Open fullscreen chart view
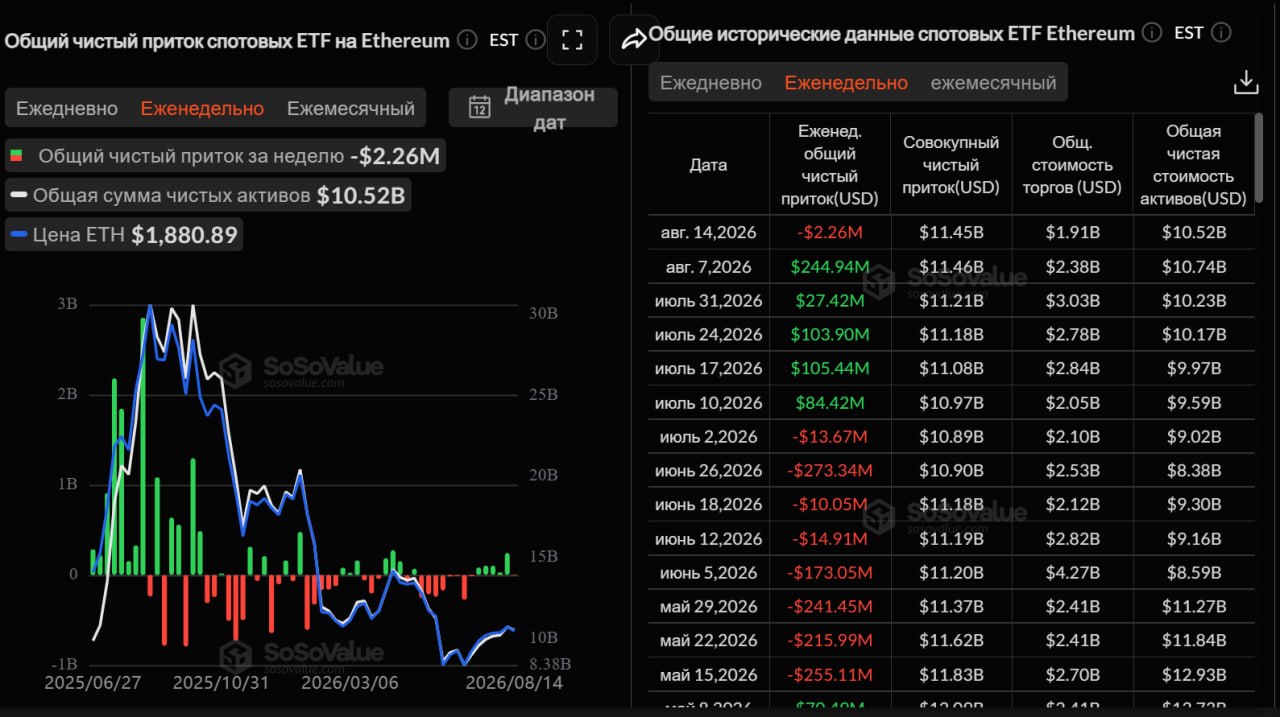This screenshot has width=1280, height=717. (572, 40)
